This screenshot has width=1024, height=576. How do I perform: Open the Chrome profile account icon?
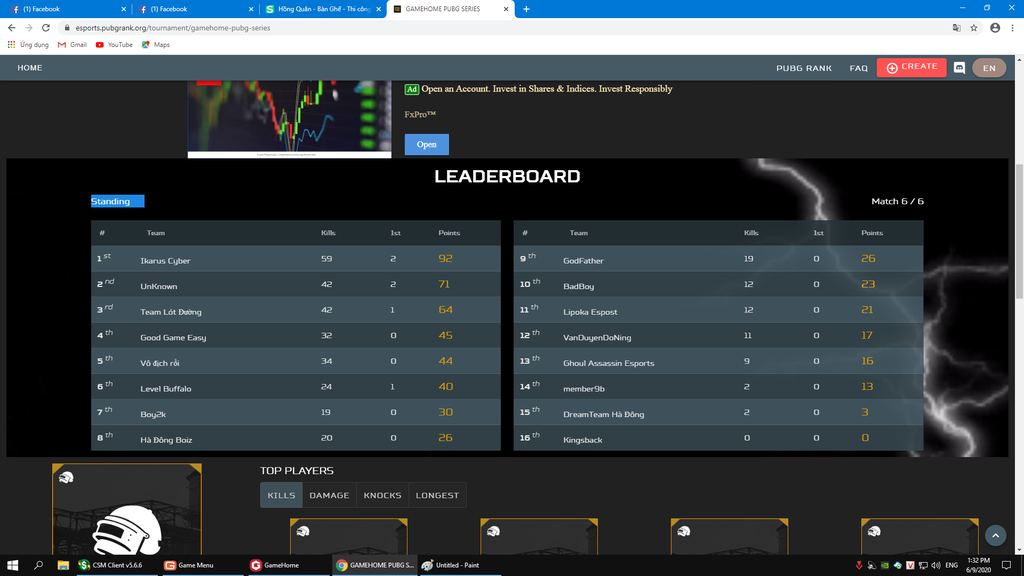(995, 27)
